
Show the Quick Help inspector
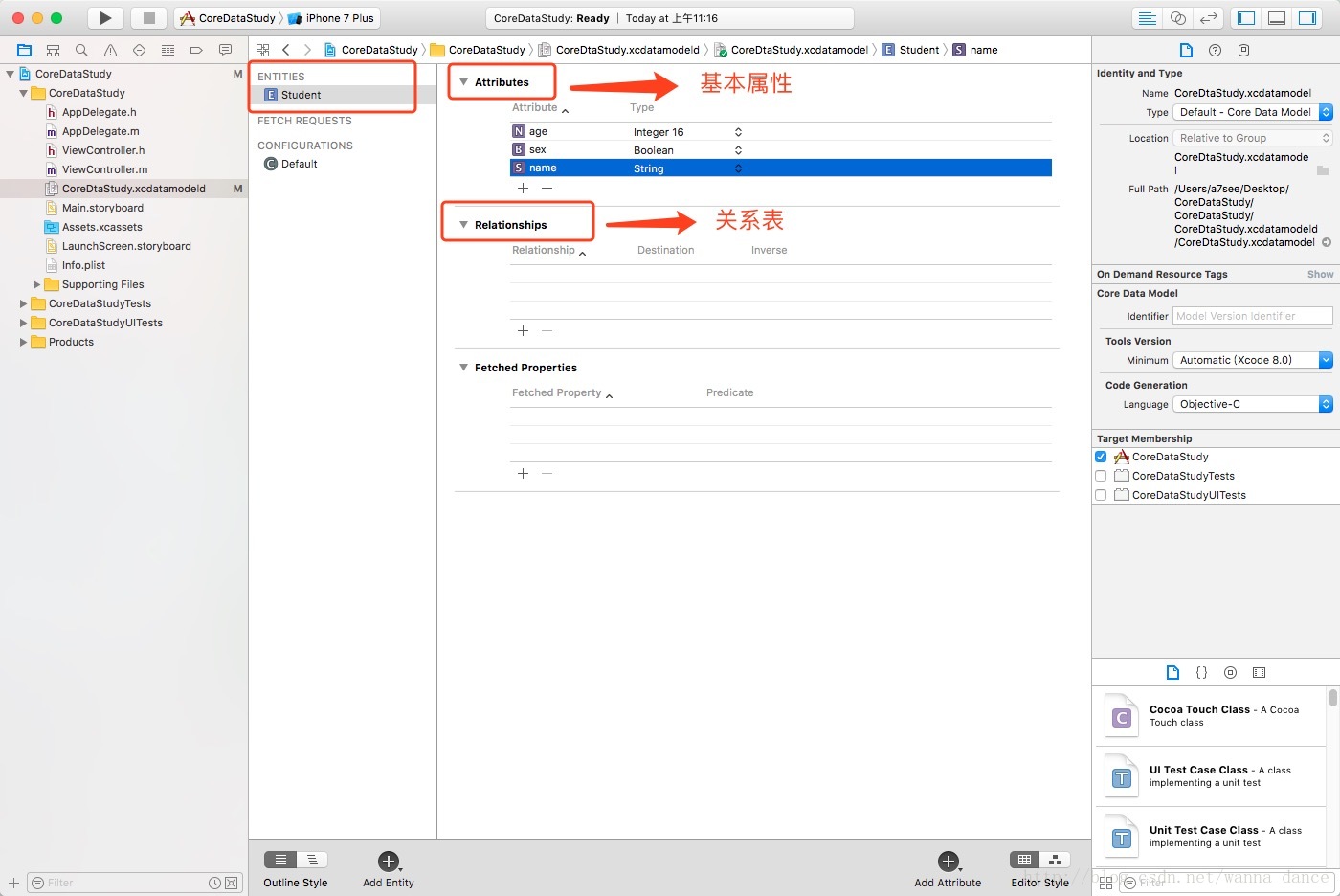tap(1216, 50)
